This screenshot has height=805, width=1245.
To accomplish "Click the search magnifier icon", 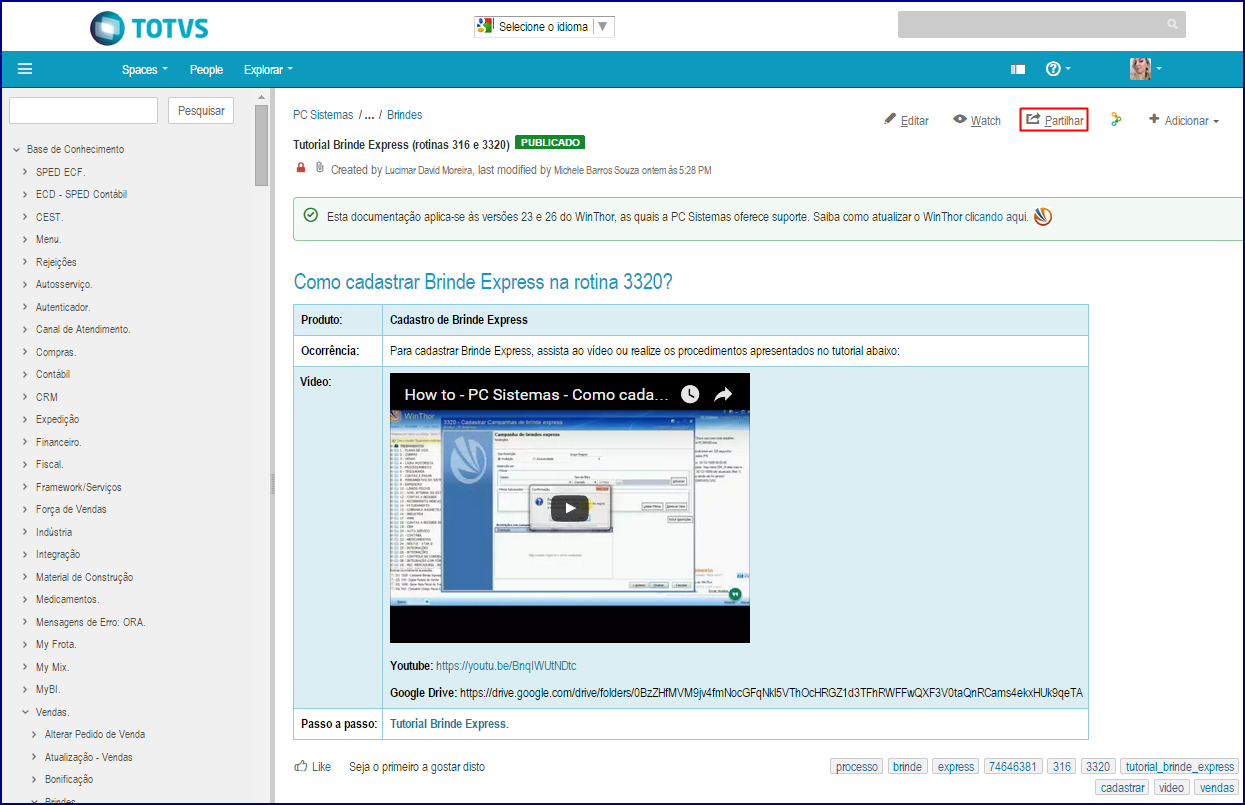I will [x=1172, y=24].
